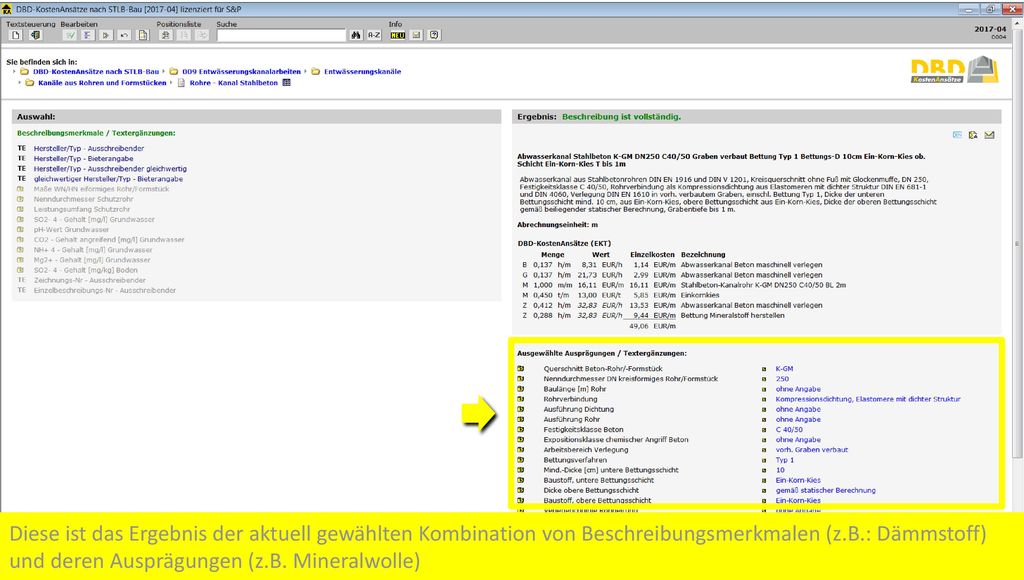
Task: Click Leistungsumfang Schutzrohr entry
Action: point(82,210)
